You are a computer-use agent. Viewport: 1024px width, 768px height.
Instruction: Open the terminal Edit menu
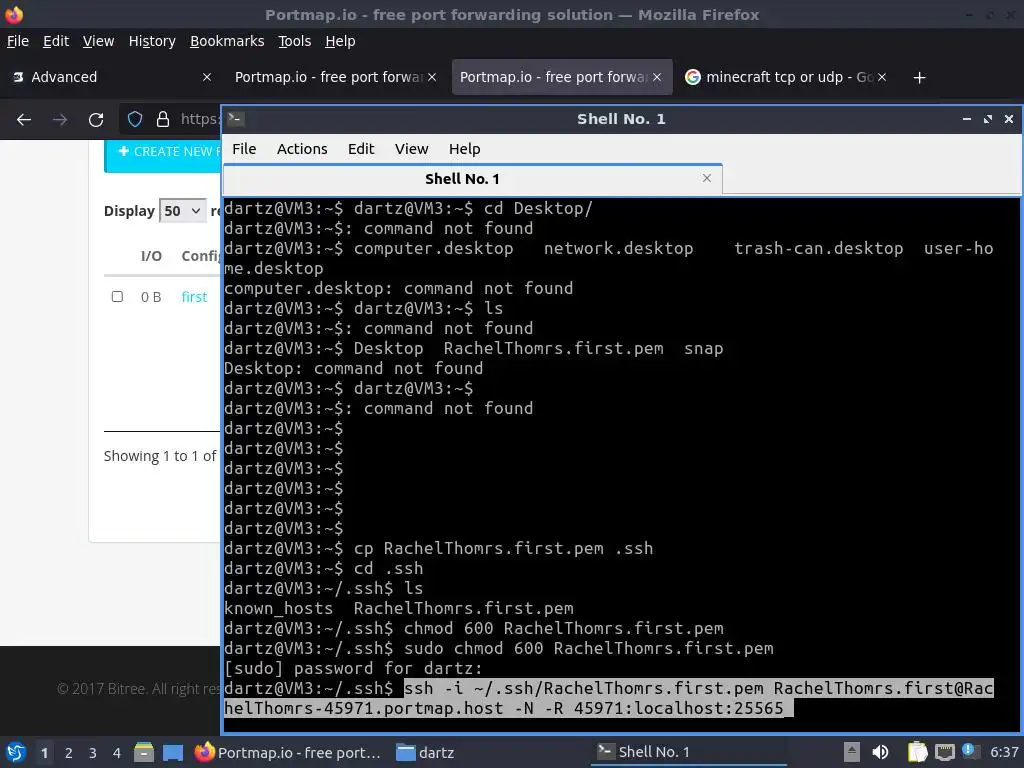tap(360, 149)
